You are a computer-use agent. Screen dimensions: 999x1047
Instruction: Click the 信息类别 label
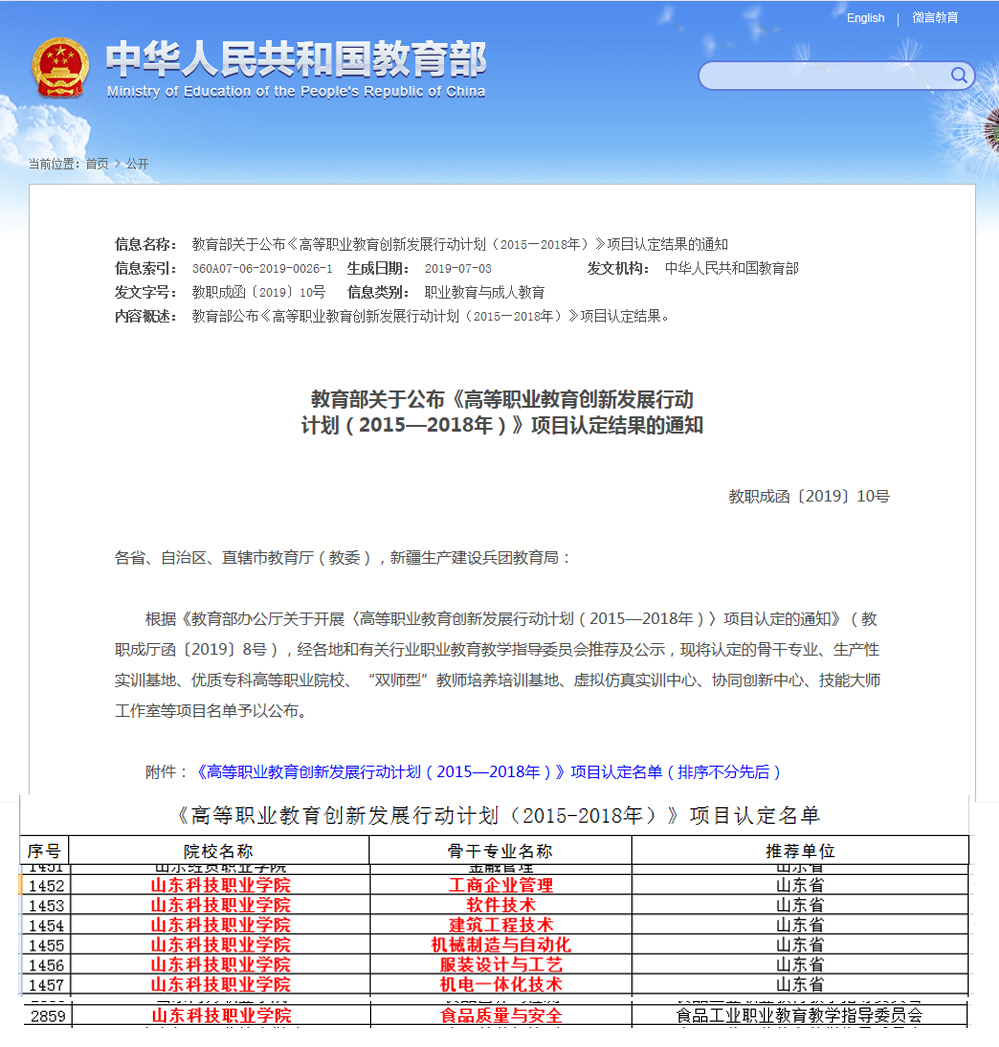pos(377,292)
